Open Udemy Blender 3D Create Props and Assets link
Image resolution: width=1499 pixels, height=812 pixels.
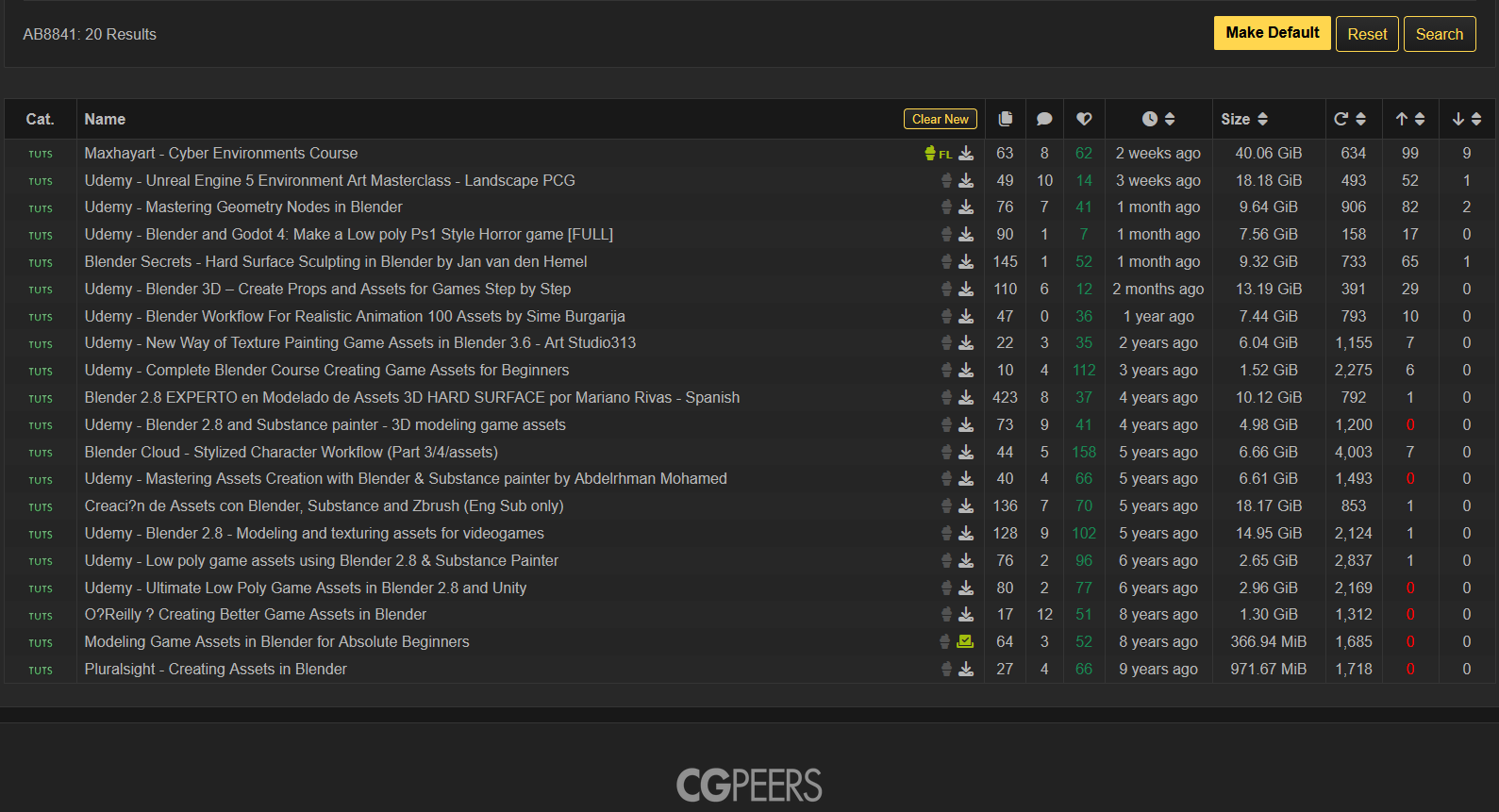[327, 289]
